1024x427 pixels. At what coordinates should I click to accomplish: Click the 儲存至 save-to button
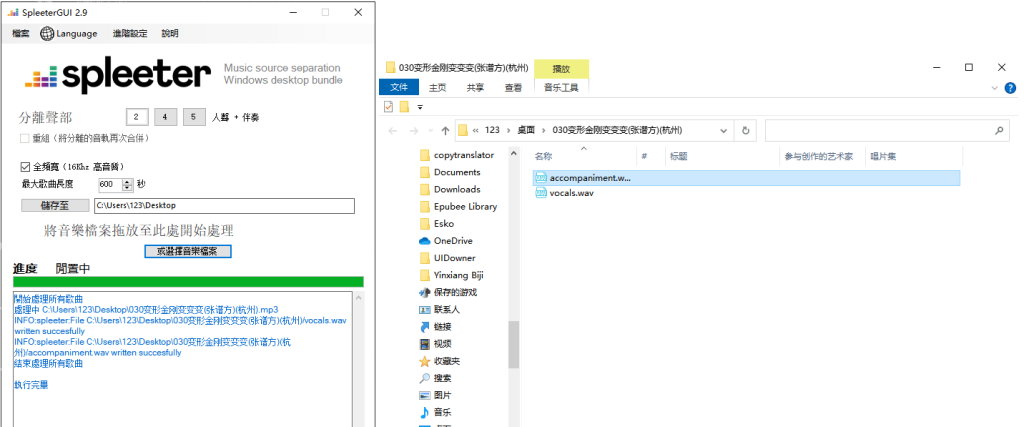tap(55, 206)
